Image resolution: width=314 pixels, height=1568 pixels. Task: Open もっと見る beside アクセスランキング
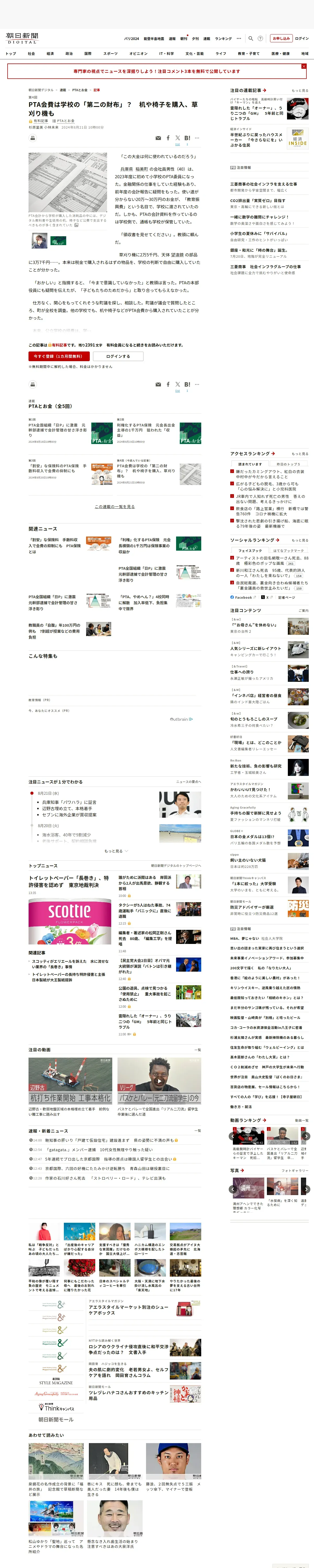tap(299, 453)
